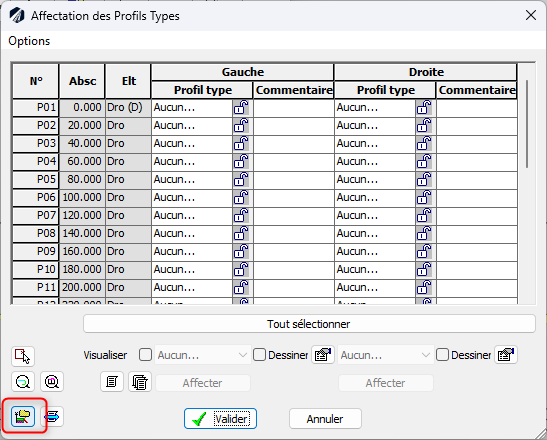This screenshot has width=547, height=440.
Task: Click the table's vertical scrollbar thumb
Action: (x=527, y=124)
